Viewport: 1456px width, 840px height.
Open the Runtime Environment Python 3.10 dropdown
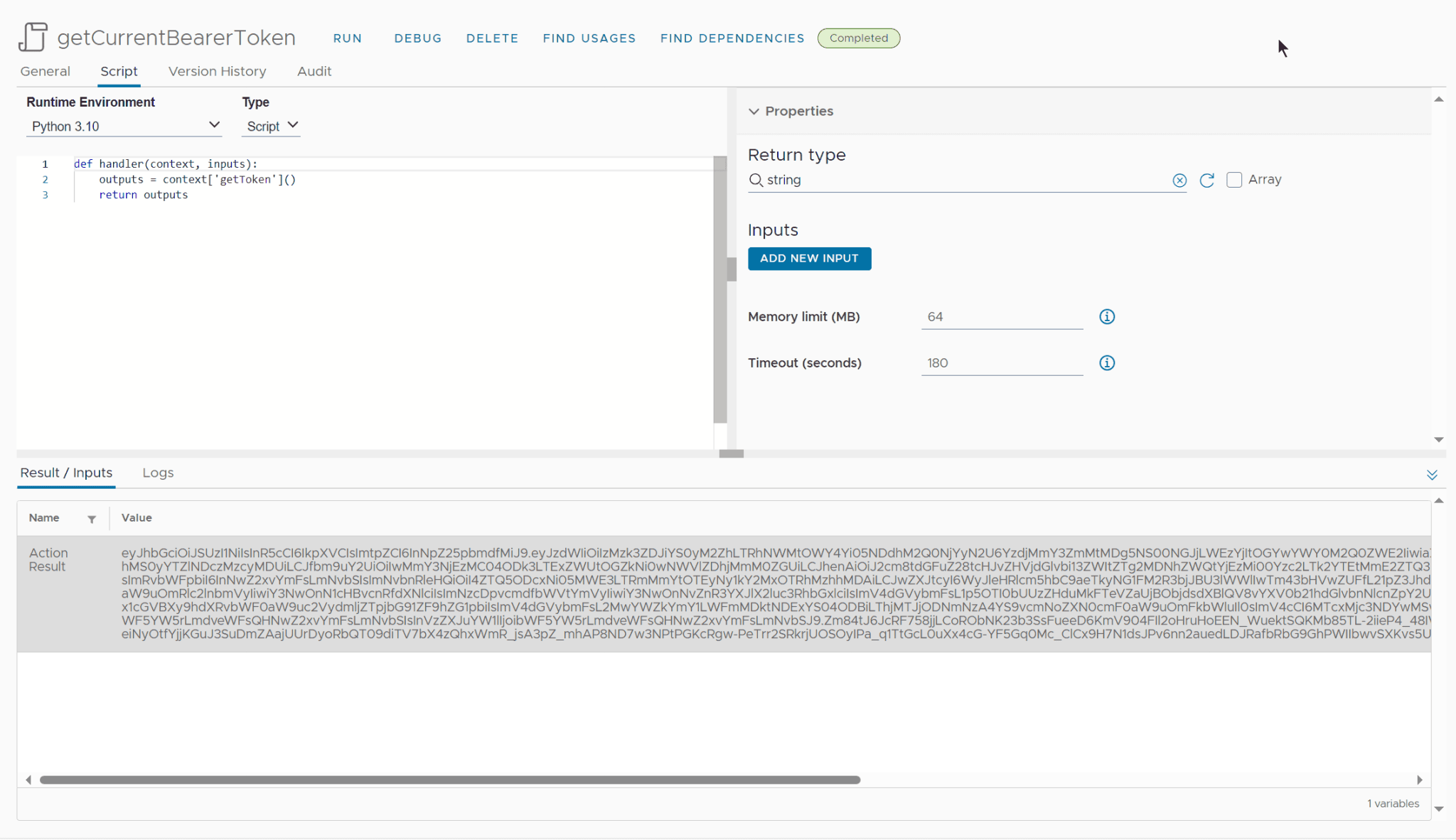[x=124, y=126]
